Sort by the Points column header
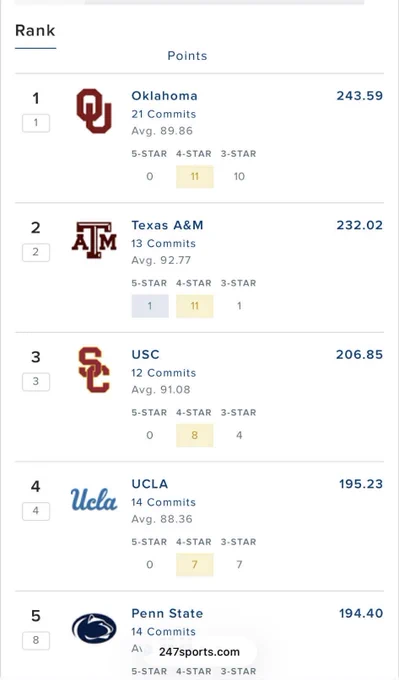 click(187, 56)
